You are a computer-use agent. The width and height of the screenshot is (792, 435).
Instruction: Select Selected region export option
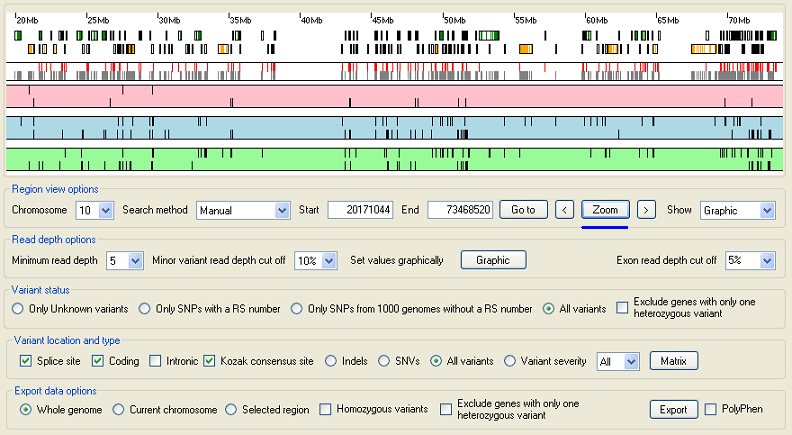231,409
